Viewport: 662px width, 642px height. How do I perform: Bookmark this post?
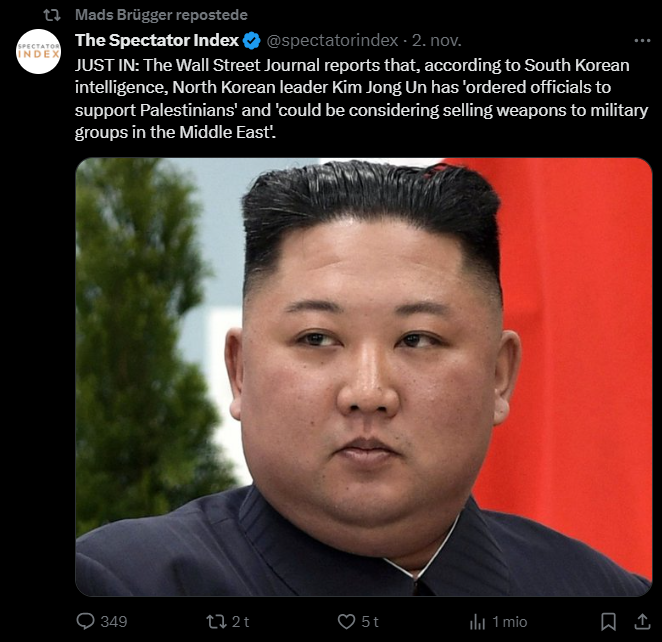coord(608,622)
